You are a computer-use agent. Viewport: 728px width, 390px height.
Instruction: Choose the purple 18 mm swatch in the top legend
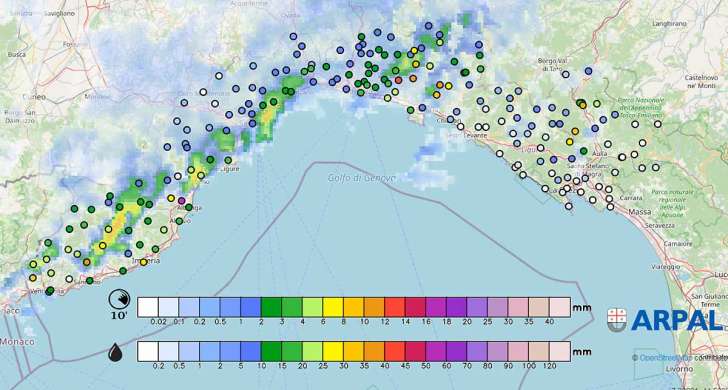456,307
